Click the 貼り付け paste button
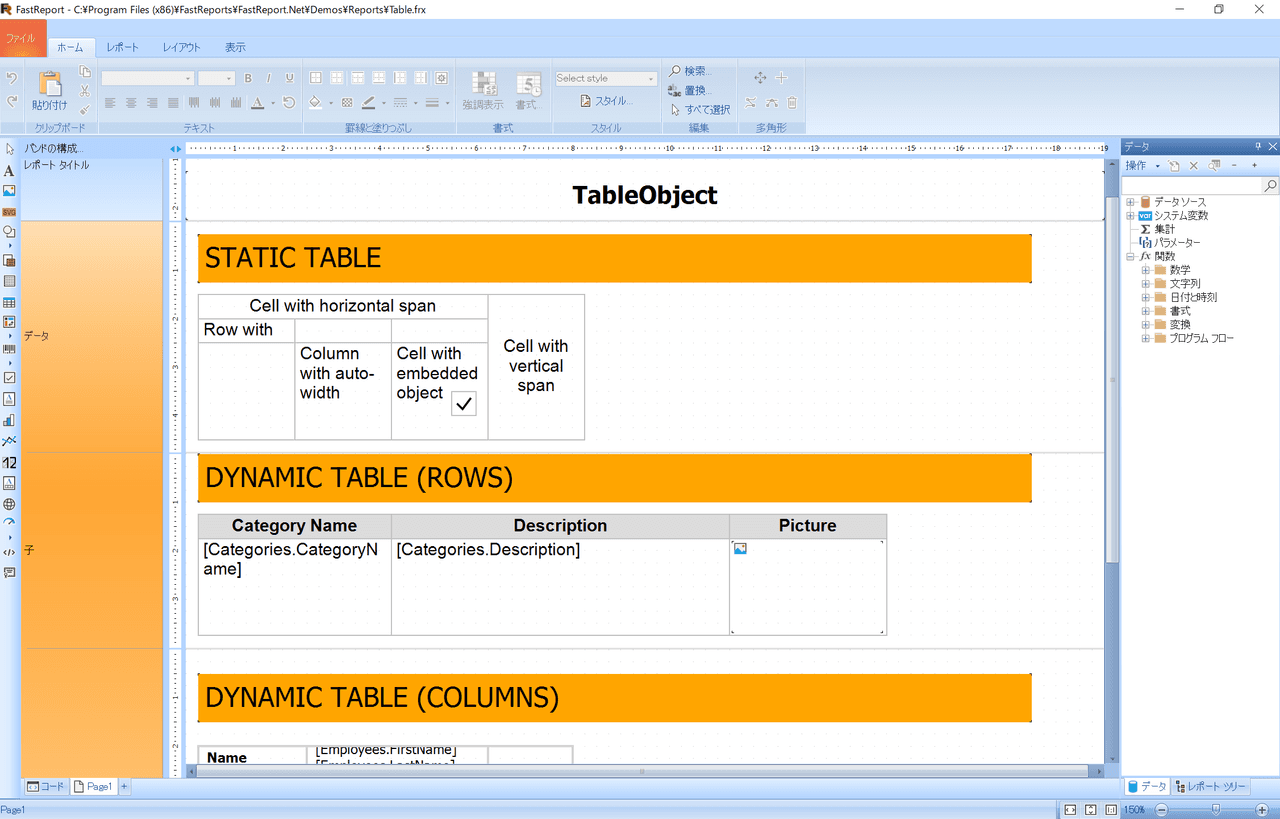Image resolution: width=1280 pixels, height=819 pixels. (49, 91)
